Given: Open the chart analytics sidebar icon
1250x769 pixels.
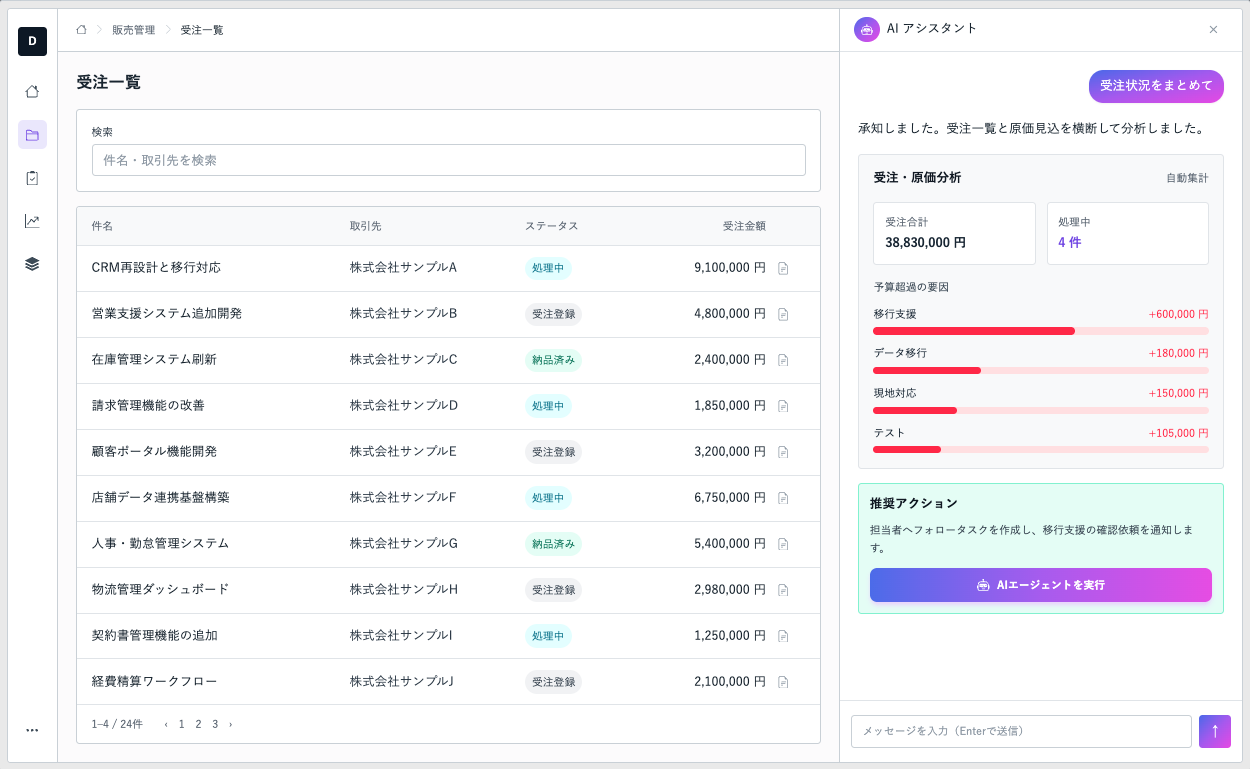Looking at the screenshot, I should click(32, 221).
